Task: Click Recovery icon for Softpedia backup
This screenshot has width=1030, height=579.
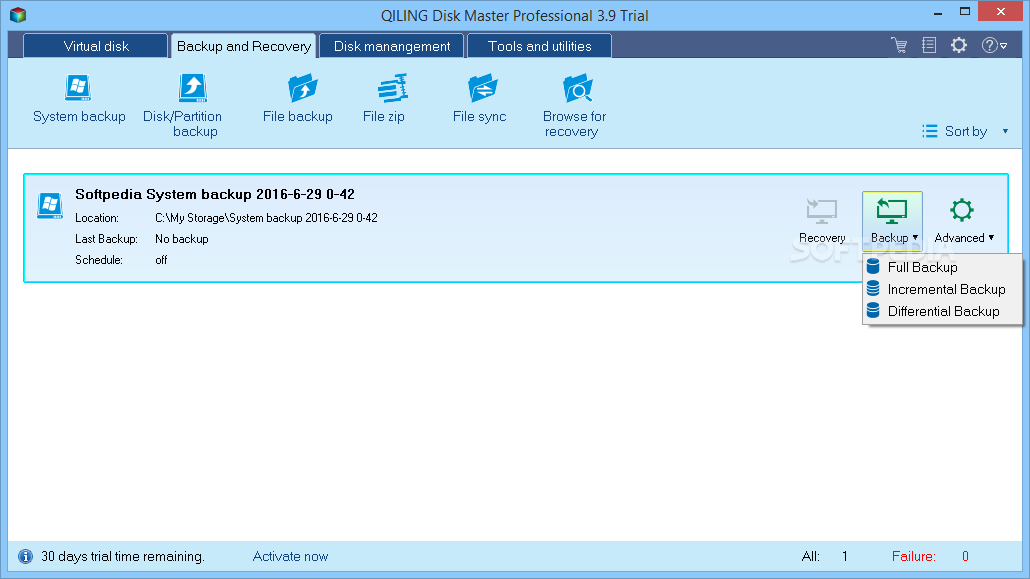Action: [822, 221]
